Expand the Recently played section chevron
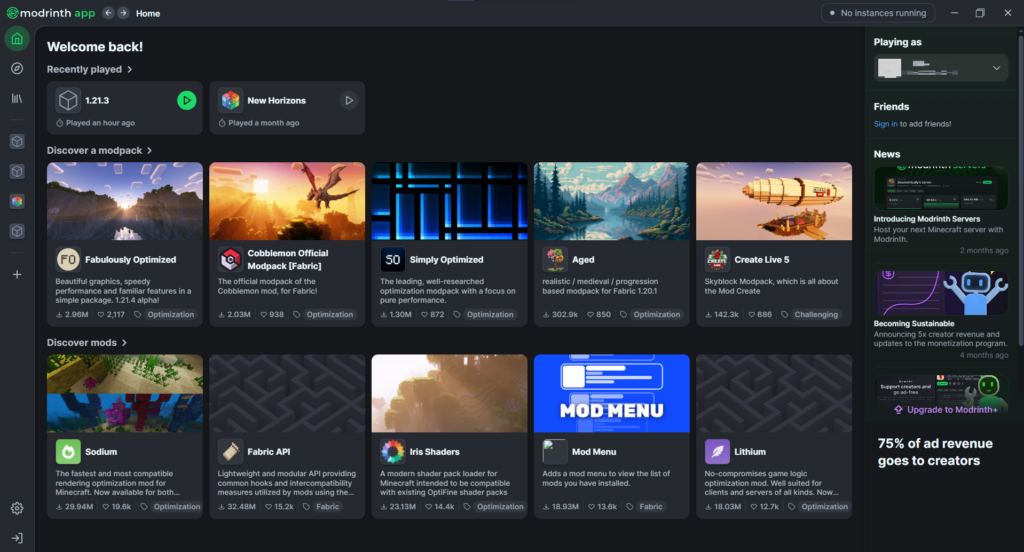The image size is (1024, 552). (129, 69)
